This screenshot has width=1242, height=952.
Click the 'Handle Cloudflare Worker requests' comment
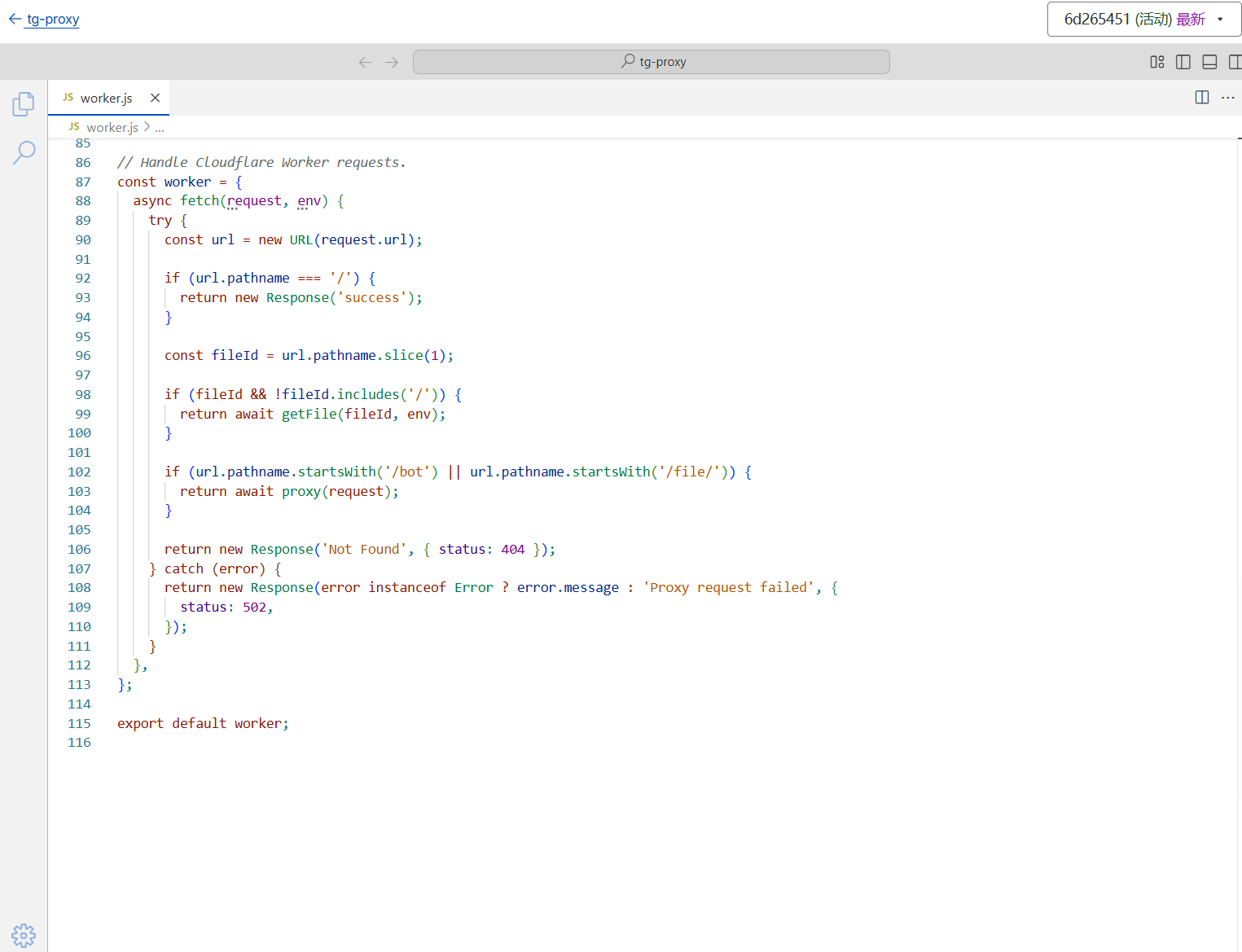(x=261, y=162)
